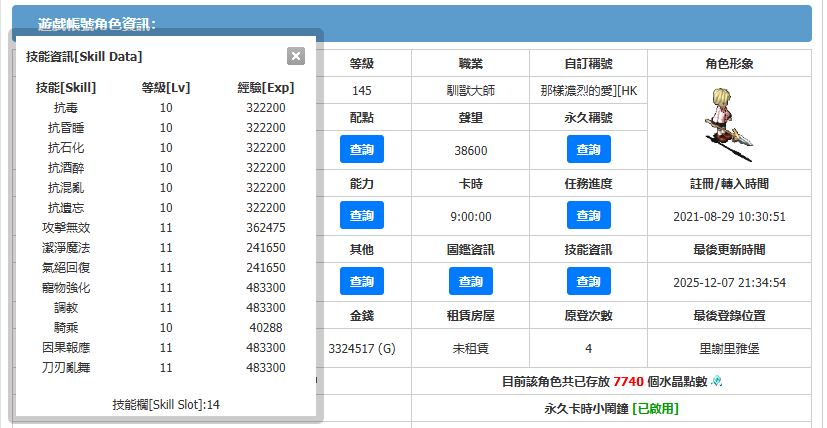Select the 抗昏睡 skill name
The width and height of the screenshot is (827, 428).
point(66,128)
